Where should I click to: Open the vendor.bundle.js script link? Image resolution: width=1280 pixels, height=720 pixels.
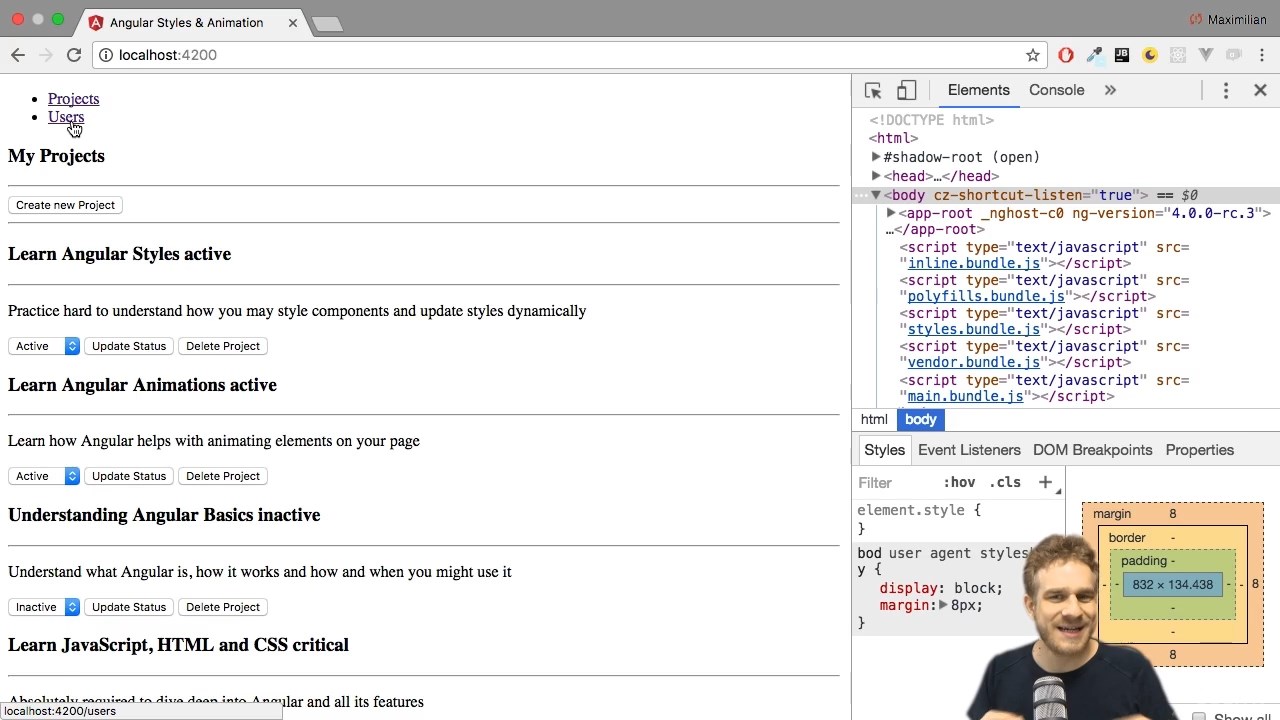[x=973, y=362]
